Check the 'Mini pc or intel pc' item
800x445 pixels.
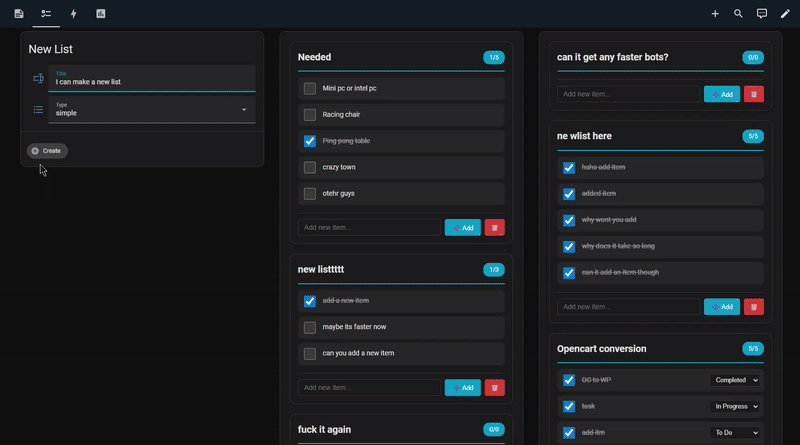point(310,88)
